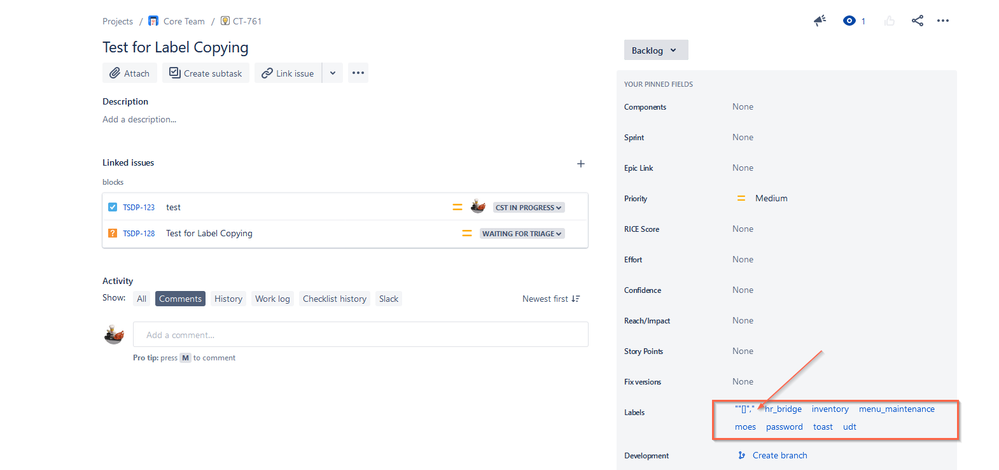The height and width of the screenshot is (470, 999).
Task: Click the share issue icon
Action: coord(917,21)
